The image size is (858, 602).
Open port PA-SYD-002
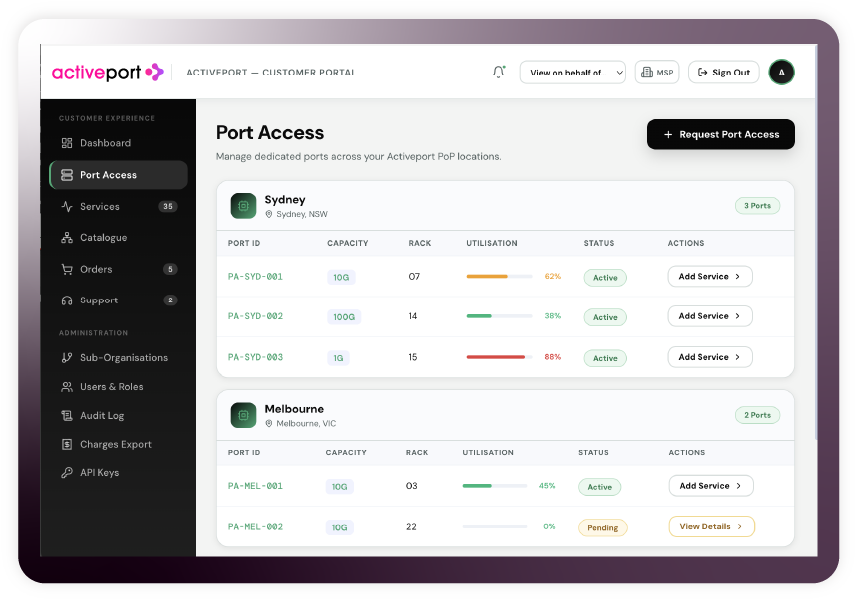pyautogui.click(x=255, y=316)
